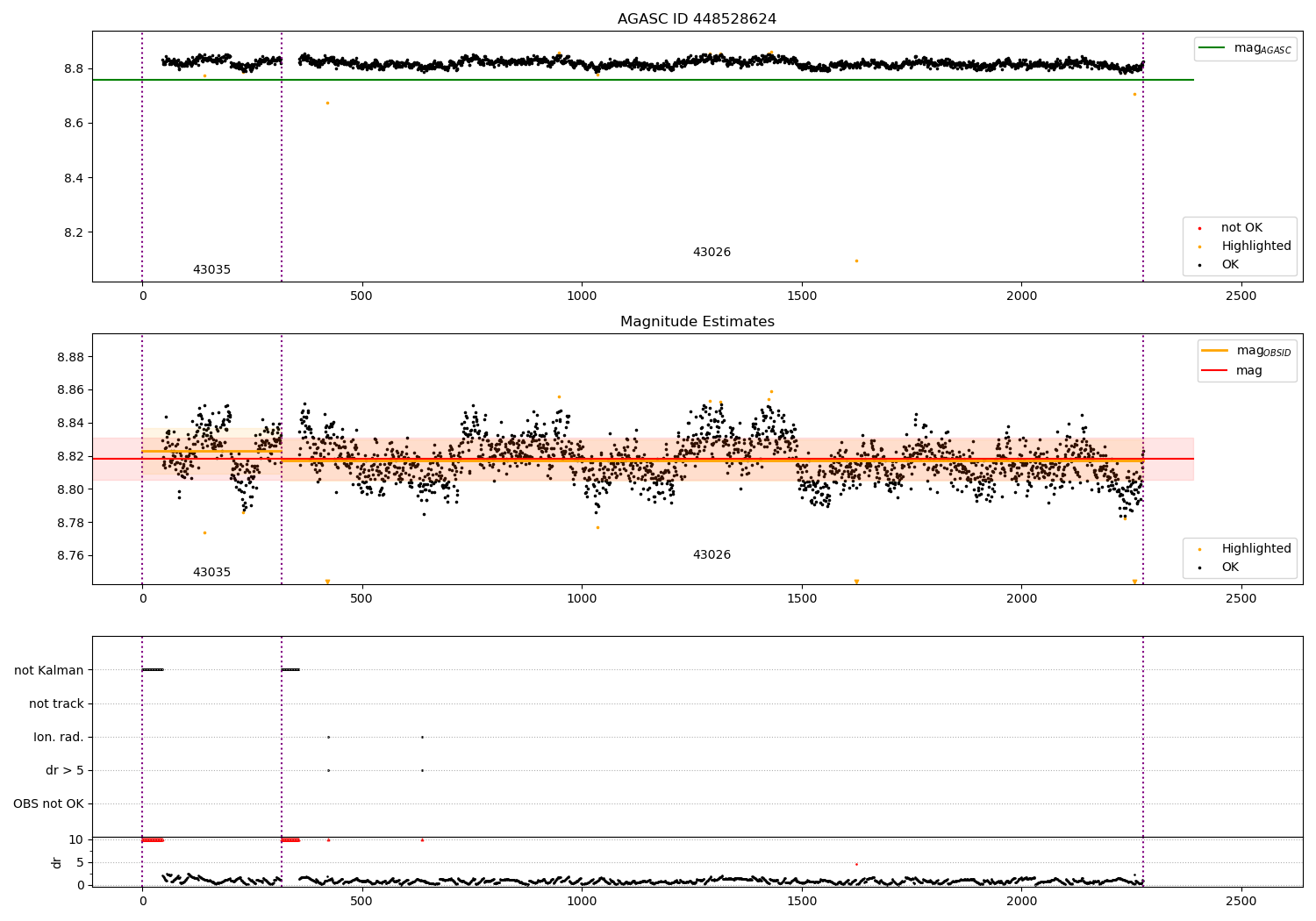Click the 'not Kalman' axis label
Image resolution: width=1316 pixels, height=921 pixels.
(49, 670)
